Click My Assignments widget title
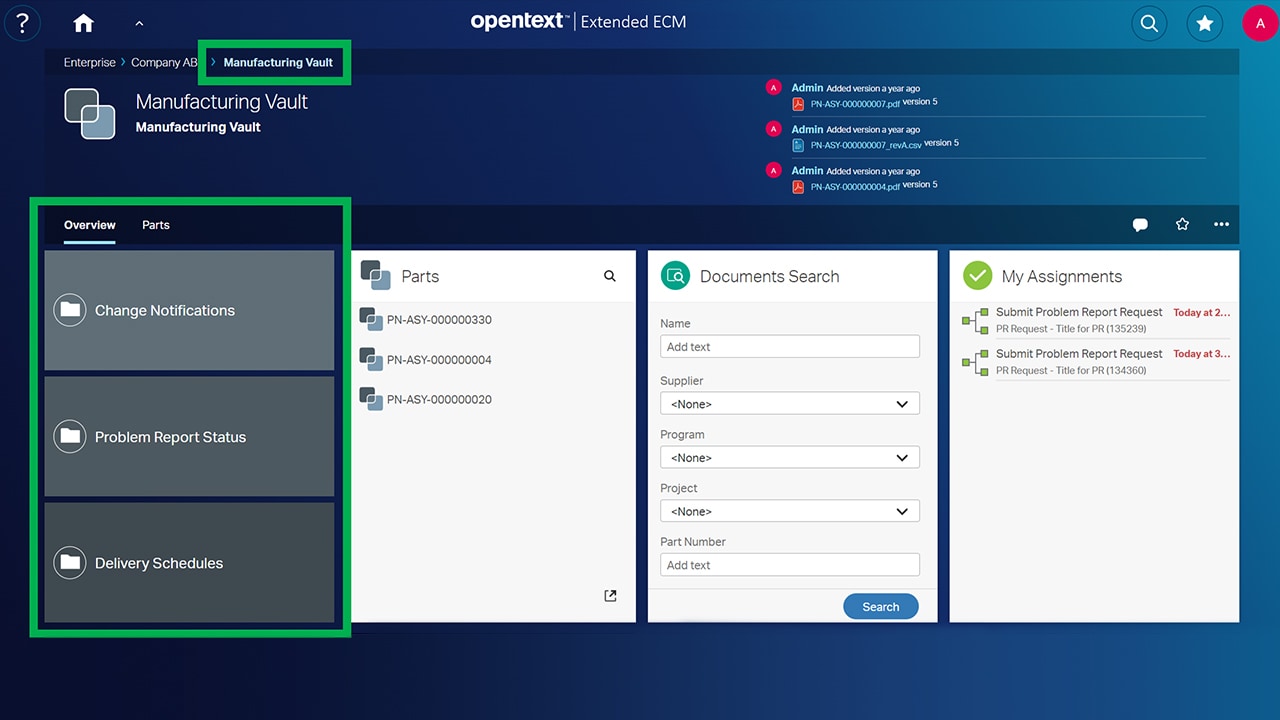The image size is (1280, 720). click(x=1062, y=276)
